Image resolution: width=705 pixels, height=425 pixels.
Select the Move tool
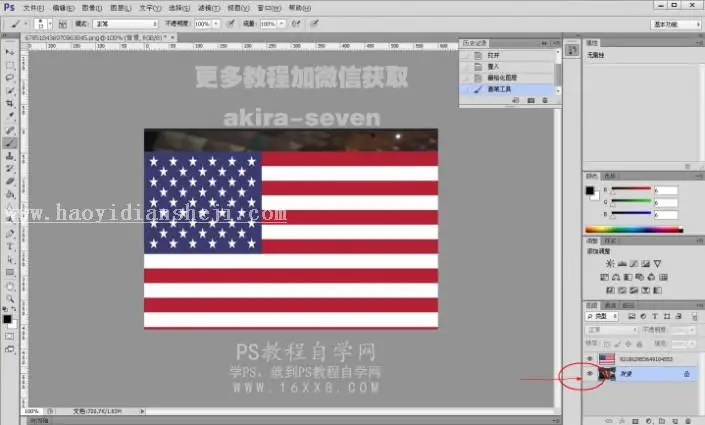click(9, 52)
